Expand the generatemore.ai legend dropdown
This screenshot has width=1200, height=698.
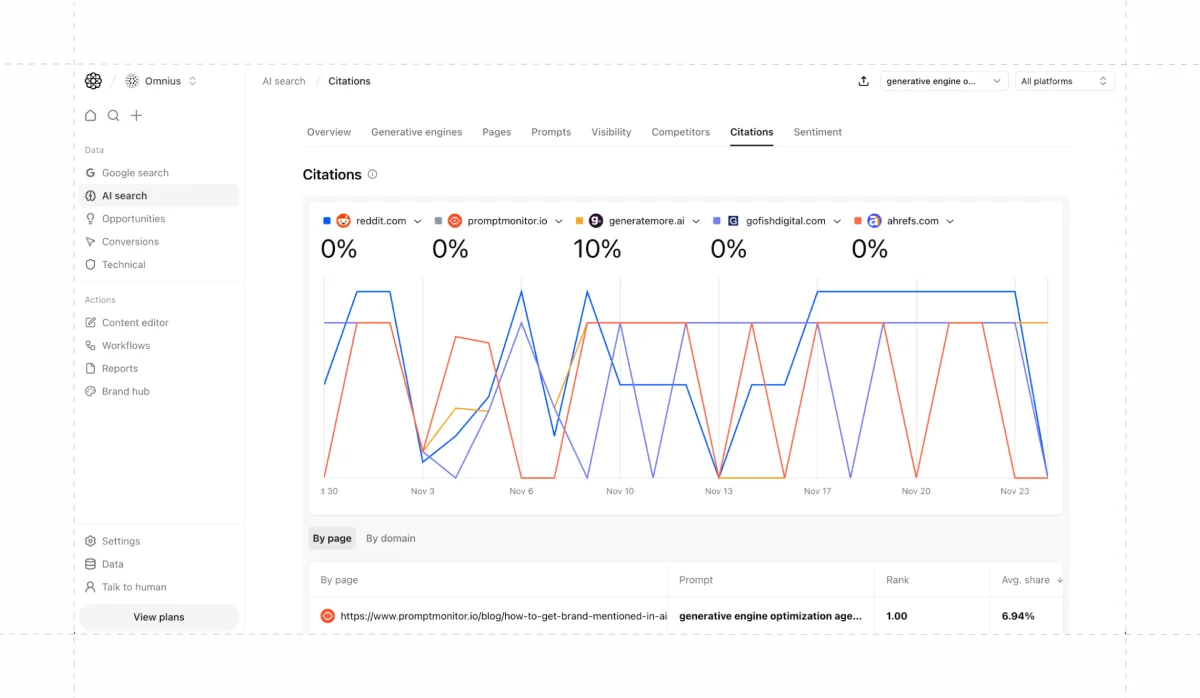click(x=696, y=221)
